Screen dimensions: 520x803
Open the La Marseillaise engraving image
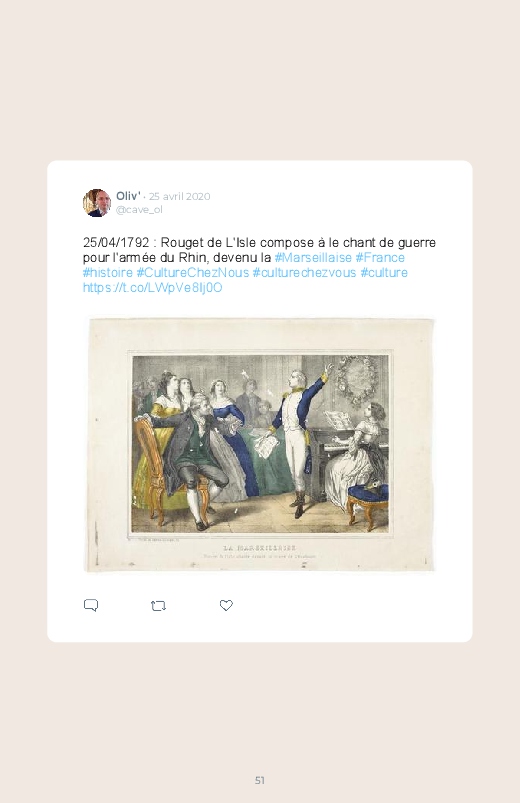[260, 445]
